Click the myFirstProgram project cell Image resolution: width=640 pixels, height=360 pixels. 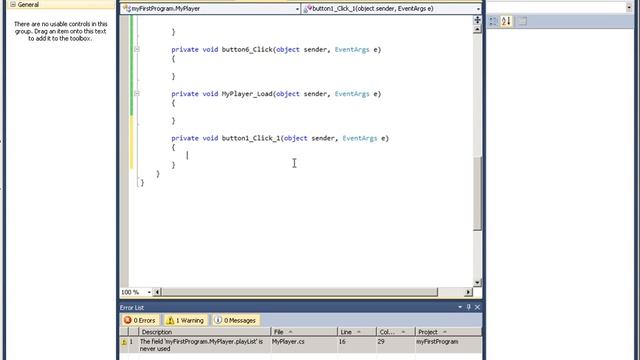437,342
